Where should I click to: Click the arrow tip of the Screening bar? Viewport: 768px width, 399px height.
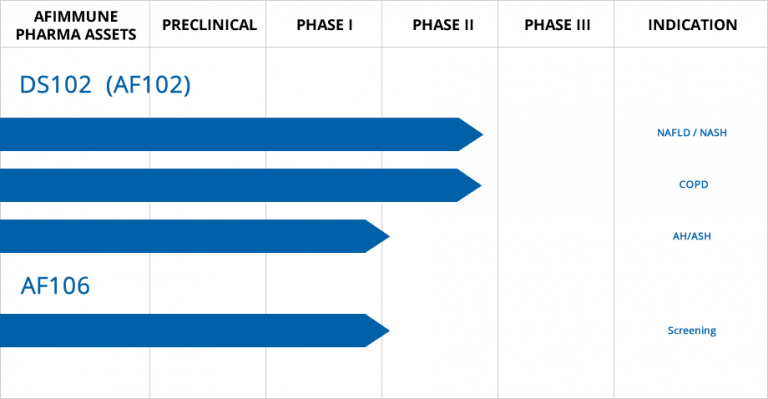(x=377, y=330)
